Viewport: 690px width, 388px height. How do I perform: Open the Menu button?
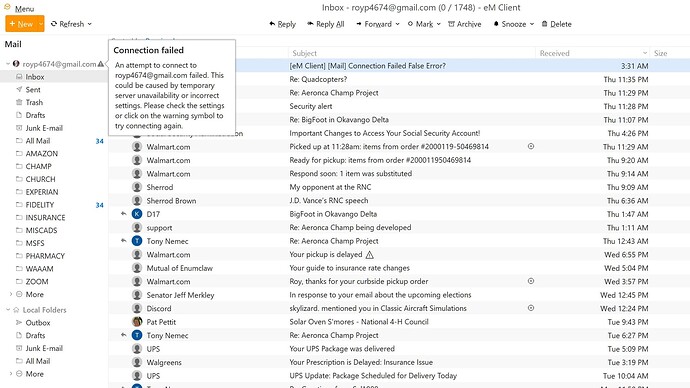pyautogui.click(x=18, y=8)
